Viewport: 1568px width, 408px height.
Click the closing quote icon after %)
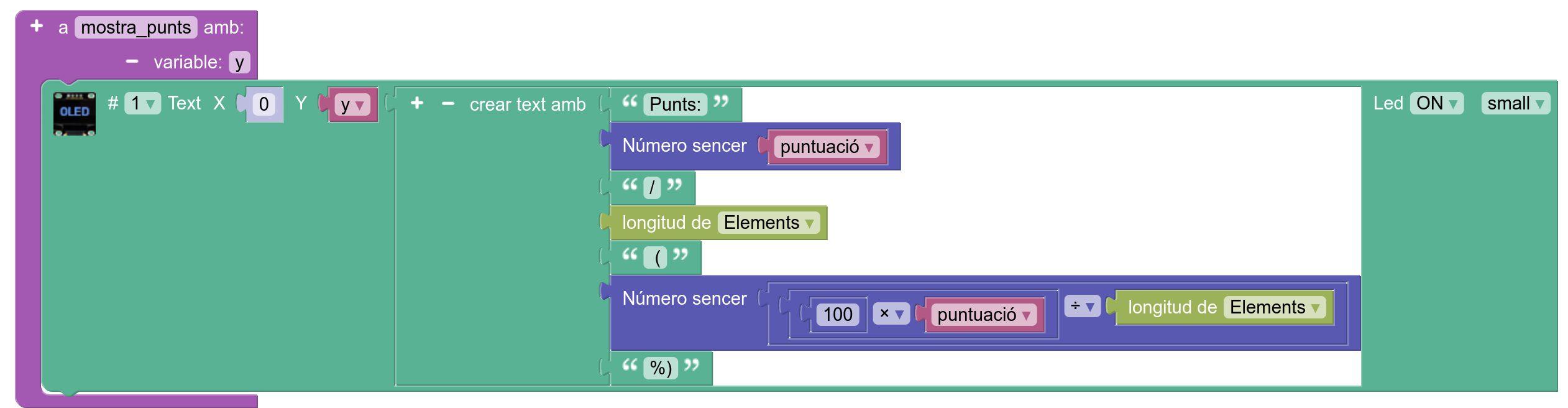(x=692, y=365)
